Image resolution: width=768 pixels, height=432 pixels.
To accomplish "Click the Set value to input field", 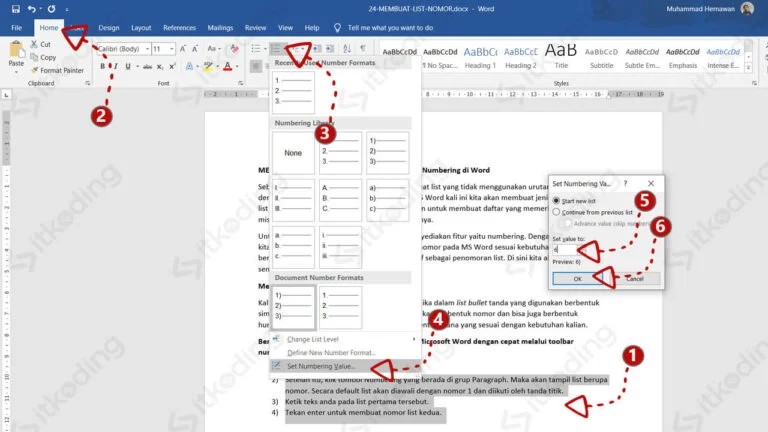I will [567, 250].
